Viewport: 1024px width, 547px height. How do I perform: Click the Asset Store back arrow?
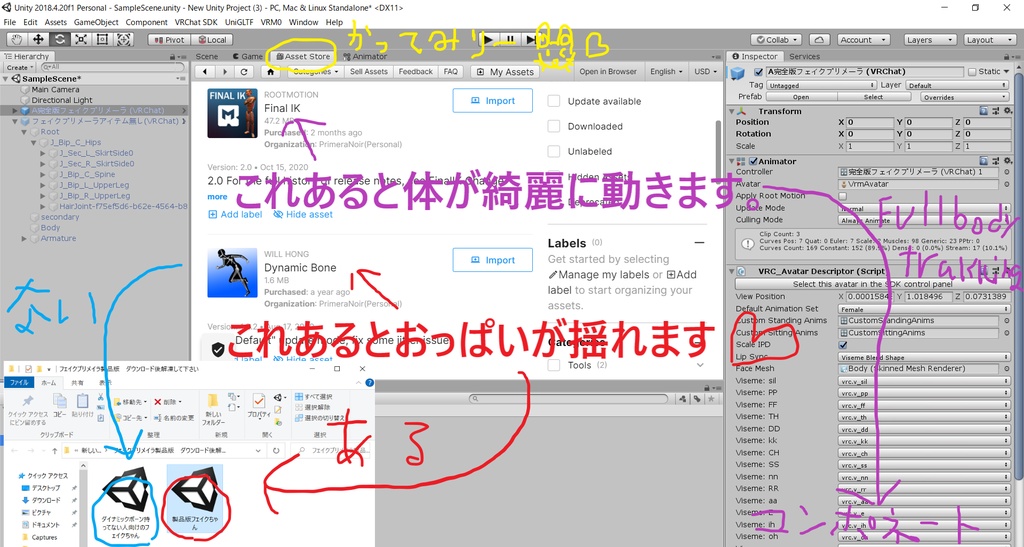[205, 72]
